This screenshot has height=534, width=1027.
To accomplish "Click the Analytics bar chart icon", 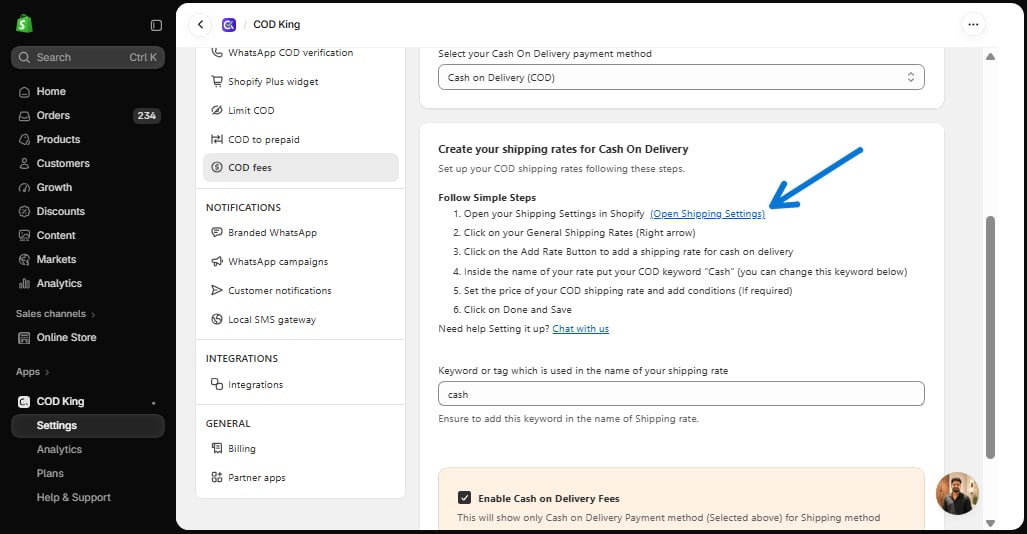I will tap(24, 284).
